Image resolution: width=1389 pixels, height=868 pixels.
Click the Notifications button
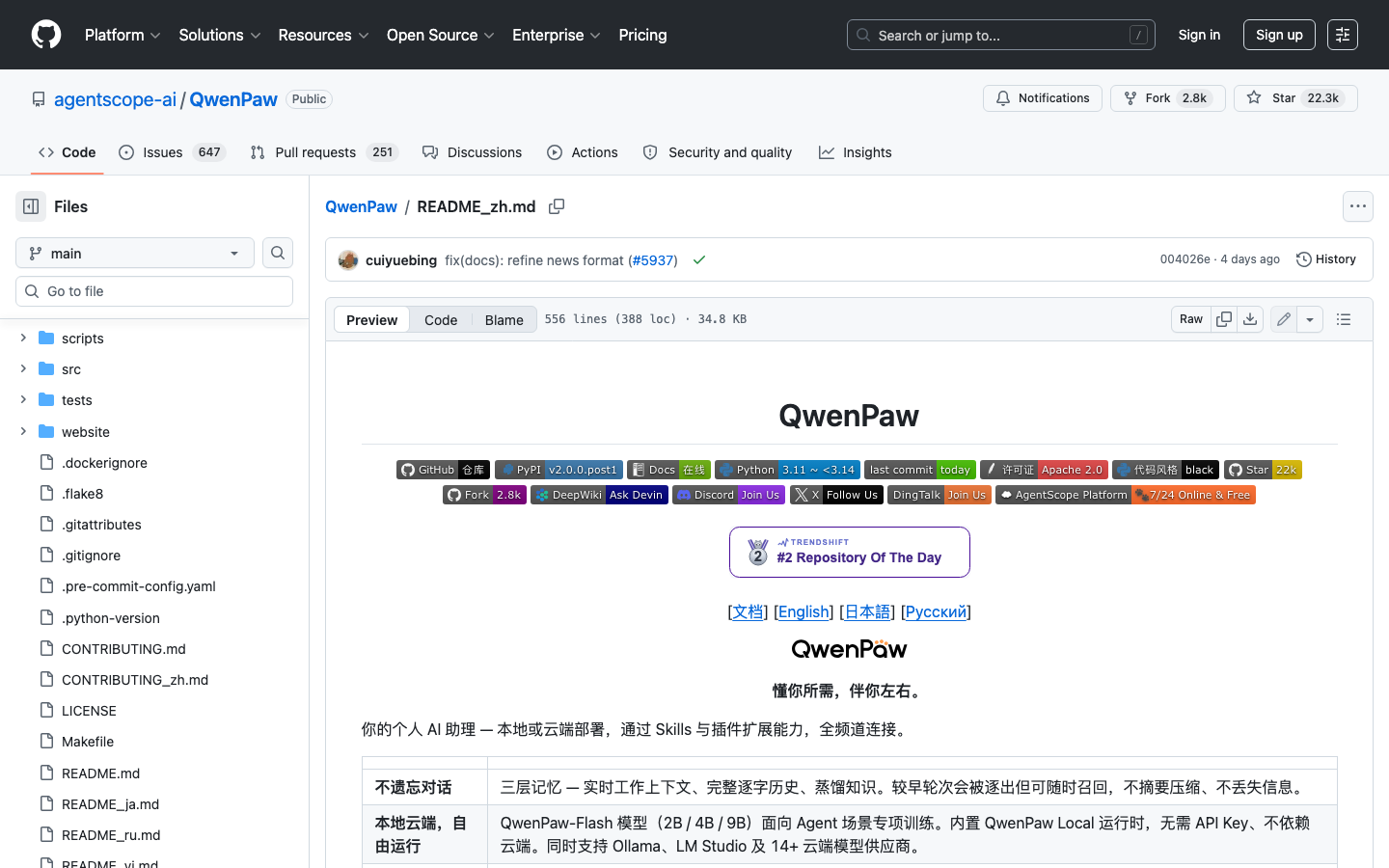1043,98
